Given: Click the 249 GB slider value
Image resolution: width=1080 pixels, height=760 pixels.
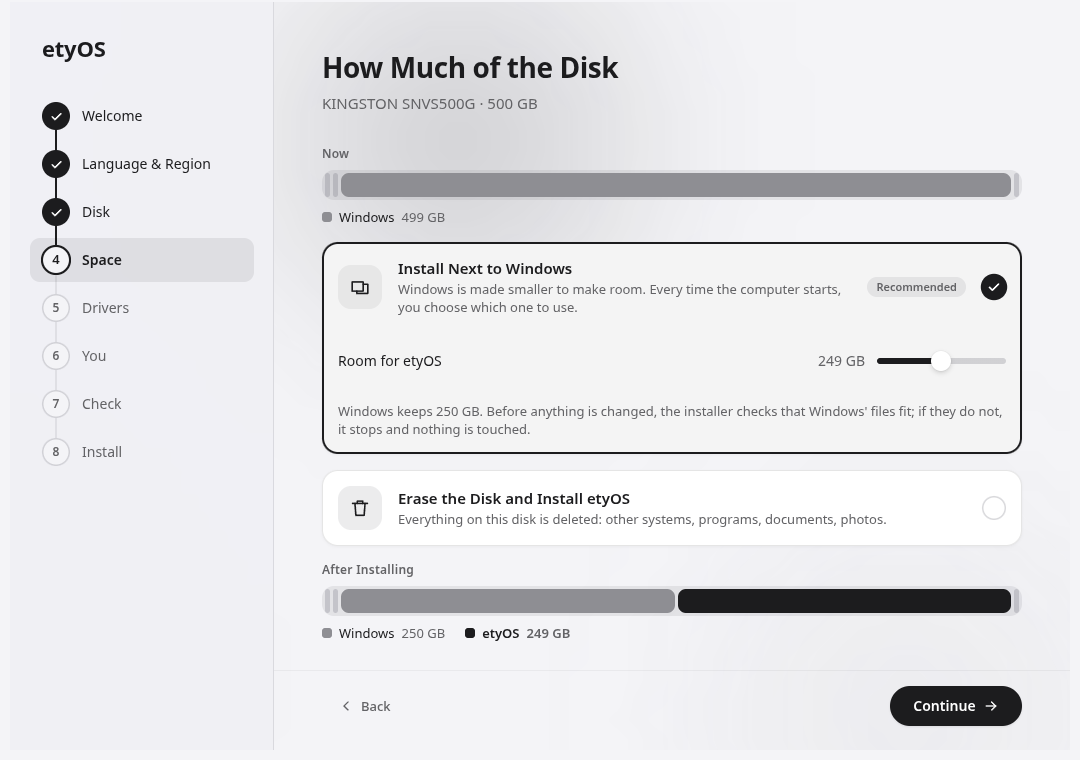Looking at the screenshot, I should pyautogui.click(x=841, y=361).
